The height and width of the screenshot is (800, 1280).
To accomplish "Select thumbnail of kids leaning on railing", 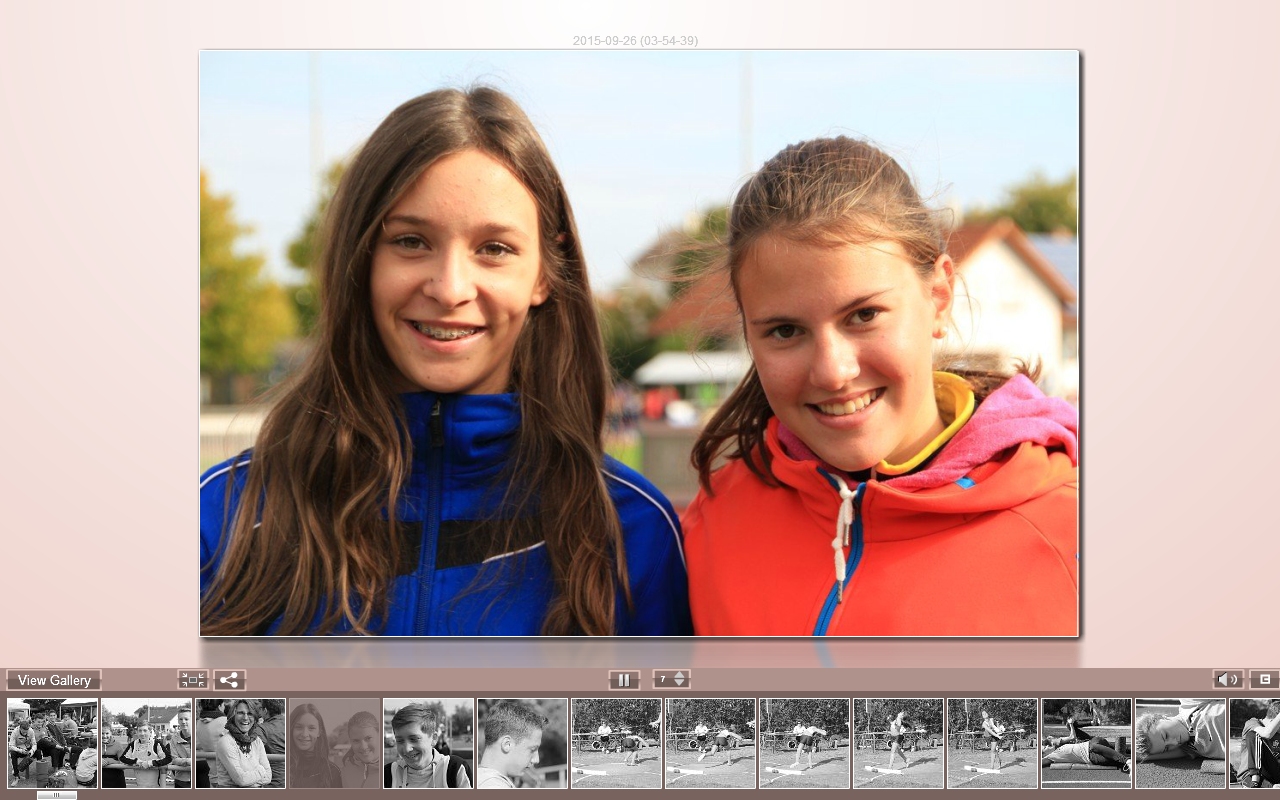I will (x=146, y=743).
